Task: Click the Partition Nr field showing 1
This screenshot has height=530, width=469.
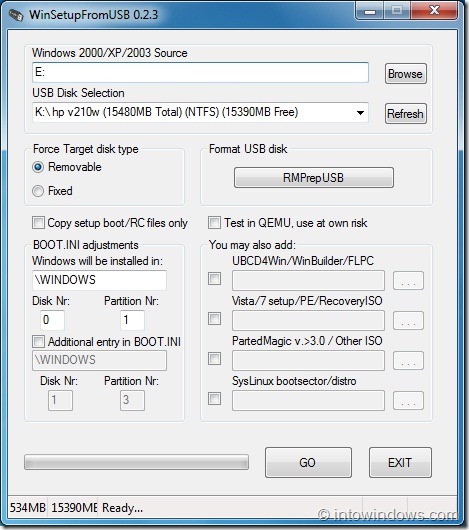Action: click(132, 320)
